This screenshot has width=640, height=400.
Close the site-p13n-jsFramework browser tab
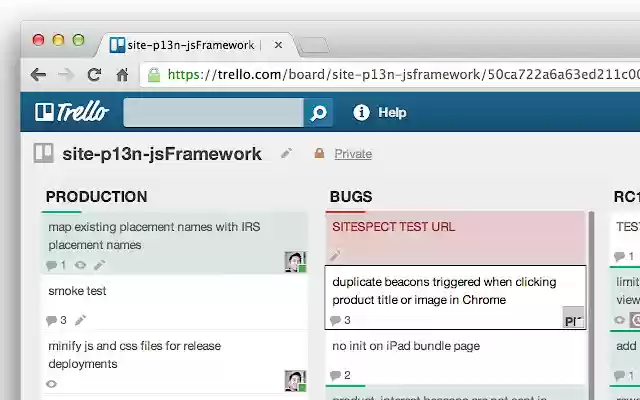tap(278, 45)
